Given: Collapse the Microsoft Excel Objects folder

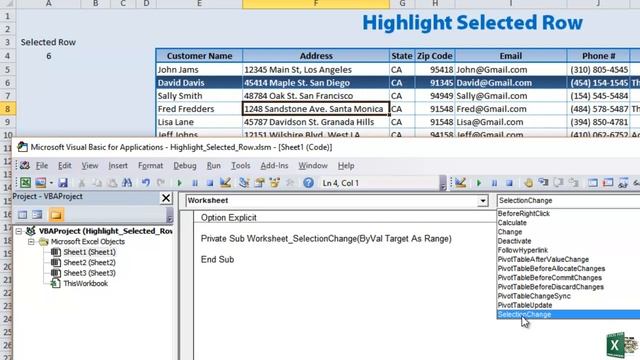Looking at the screenshot, I should (31, 242).
